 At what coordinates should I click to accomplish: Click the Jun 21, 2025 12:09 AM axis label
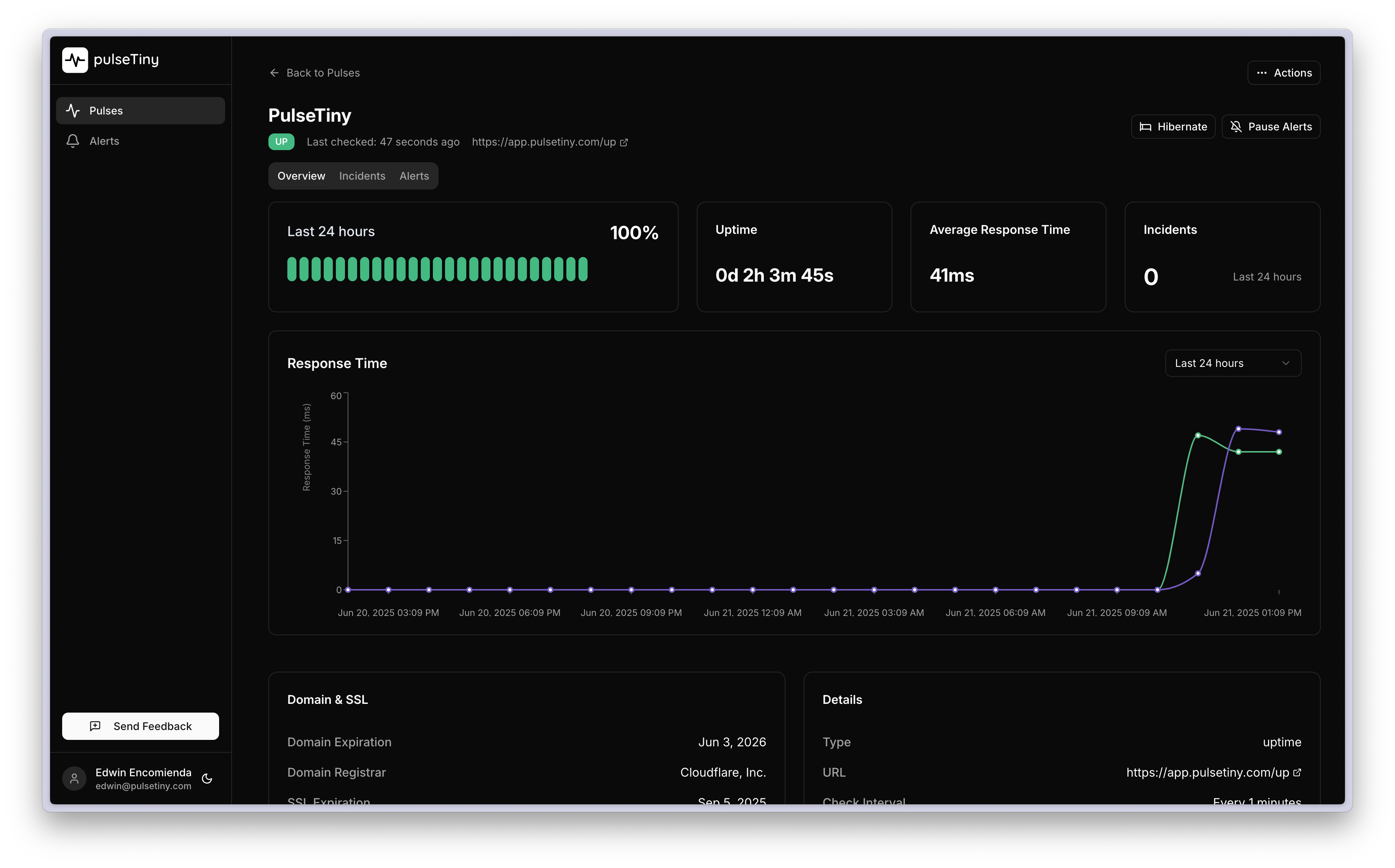752,613
